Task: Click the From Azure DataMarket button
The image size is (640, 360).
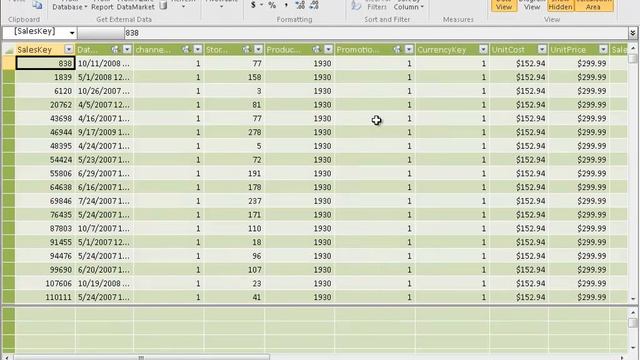Action: [x=136, y=5]
